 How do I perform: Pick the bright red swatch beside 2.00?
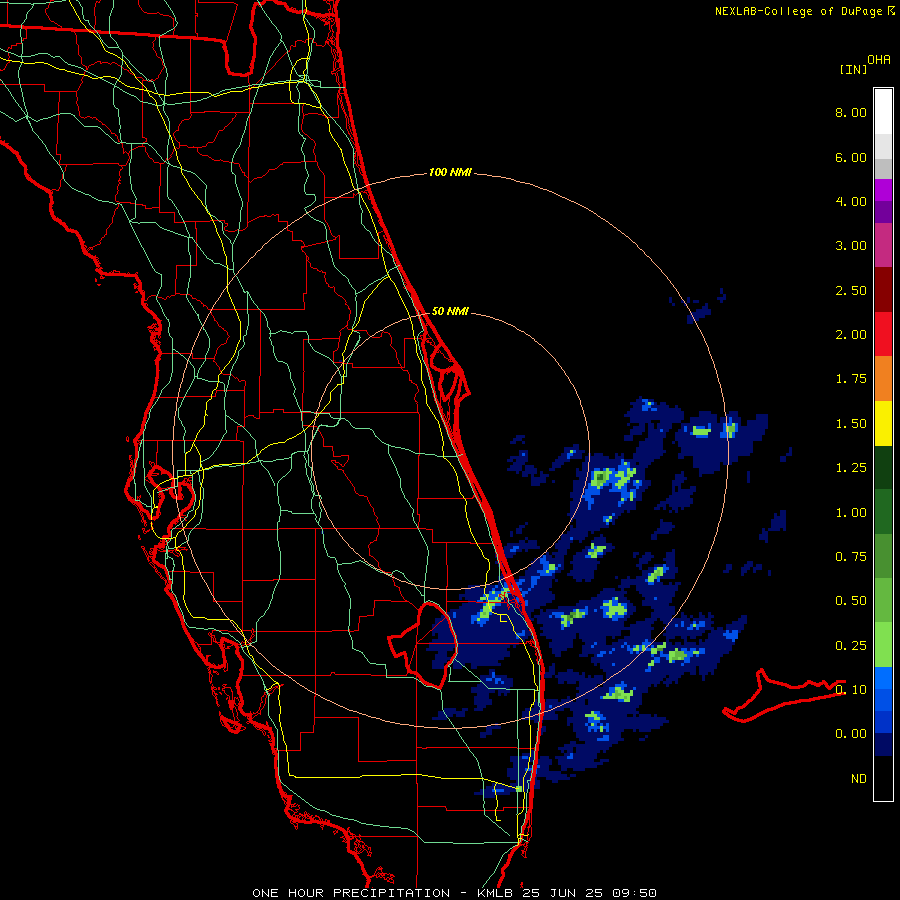tap(883, 334)
